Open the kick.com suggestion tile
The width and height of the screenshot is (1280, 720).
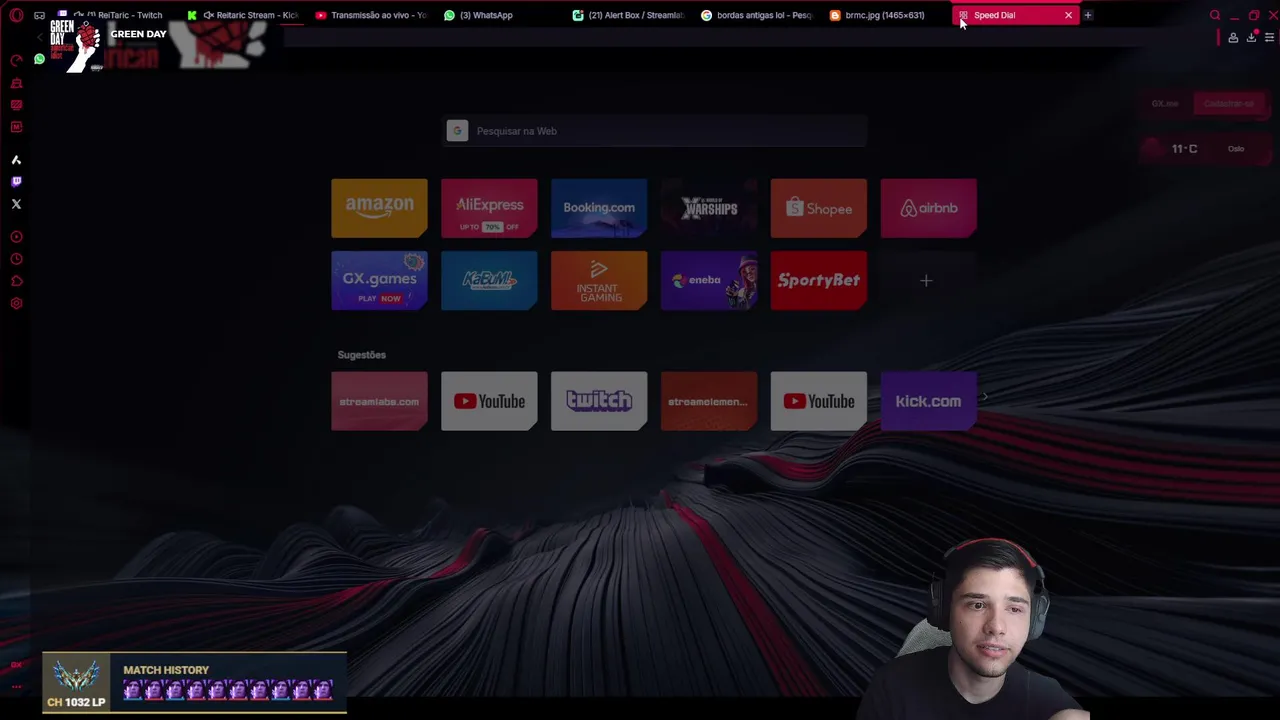click(929, 401)
